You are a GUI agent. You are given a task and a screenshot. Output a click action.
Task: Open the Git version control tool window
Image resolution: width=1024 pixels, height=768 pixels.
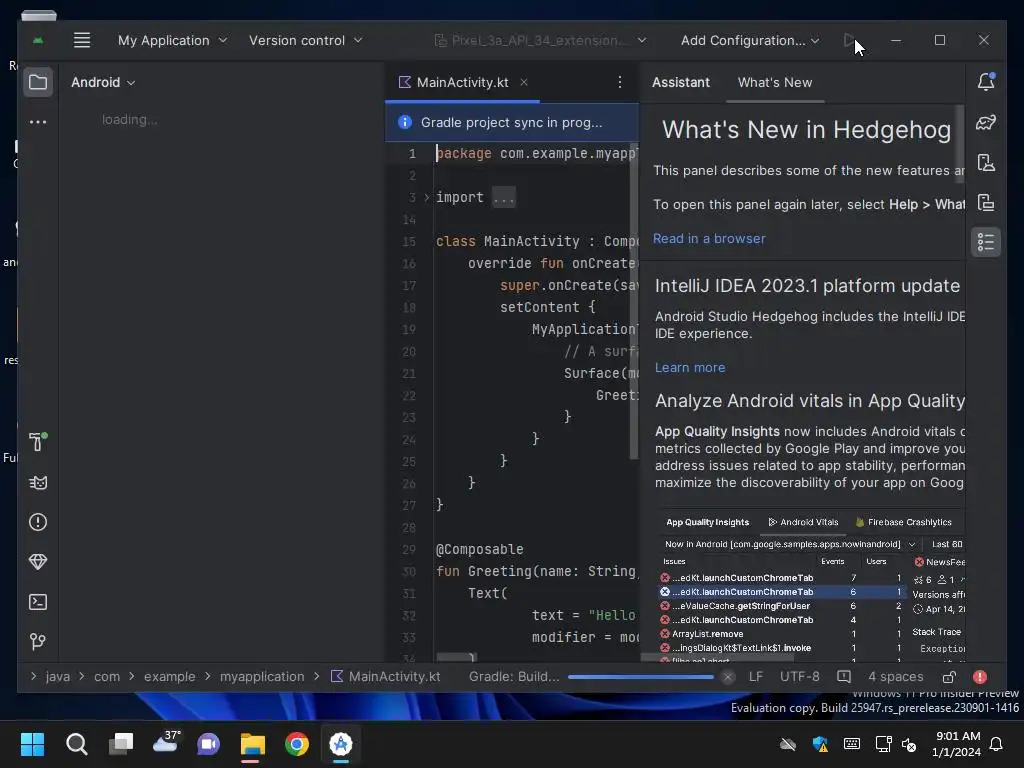[38, 642]
